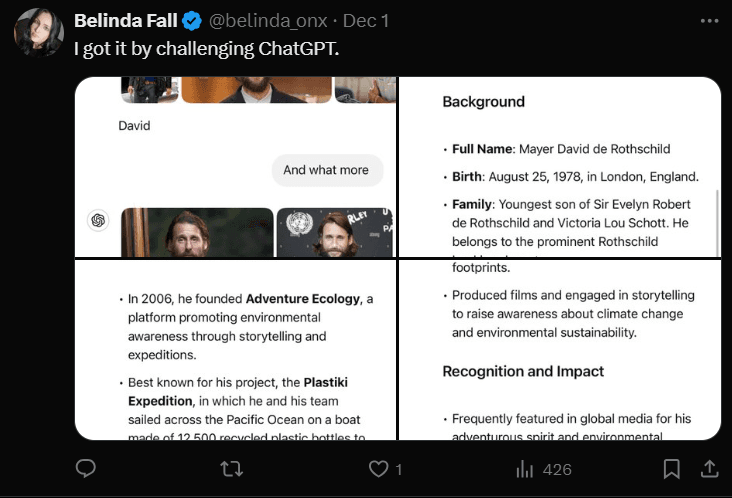Click the blue verified badge
The height and width of the screenshot is (498, 732).
(x=192, y=21)
